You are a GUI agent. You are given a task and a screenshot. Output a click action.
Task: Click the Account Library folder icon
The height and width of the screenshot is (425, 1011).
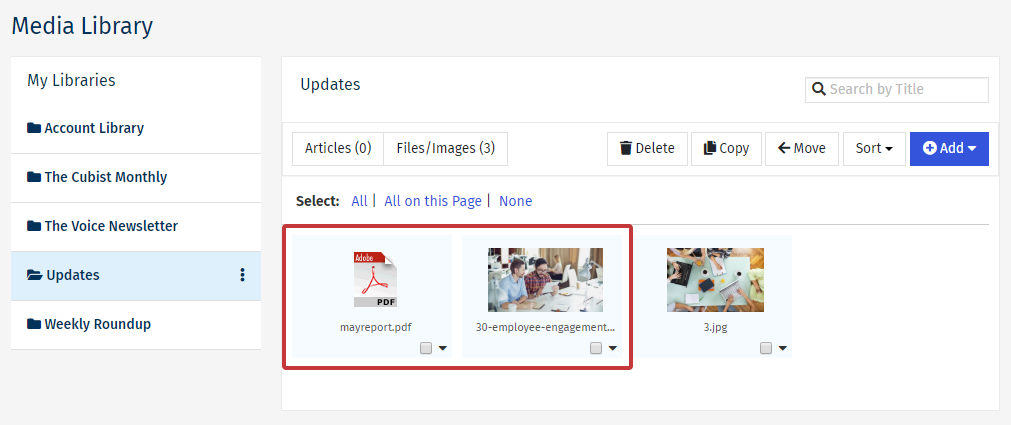[34, 128]
